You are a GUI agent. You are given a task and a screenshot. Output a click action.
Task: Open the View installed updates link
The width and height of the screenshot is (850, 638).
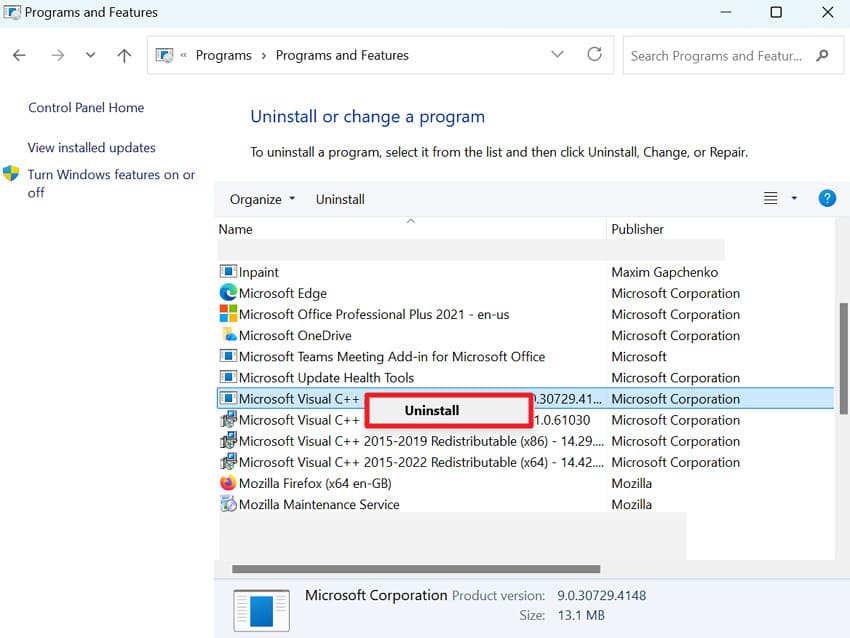pyautogui.click(x=90, y=147)
